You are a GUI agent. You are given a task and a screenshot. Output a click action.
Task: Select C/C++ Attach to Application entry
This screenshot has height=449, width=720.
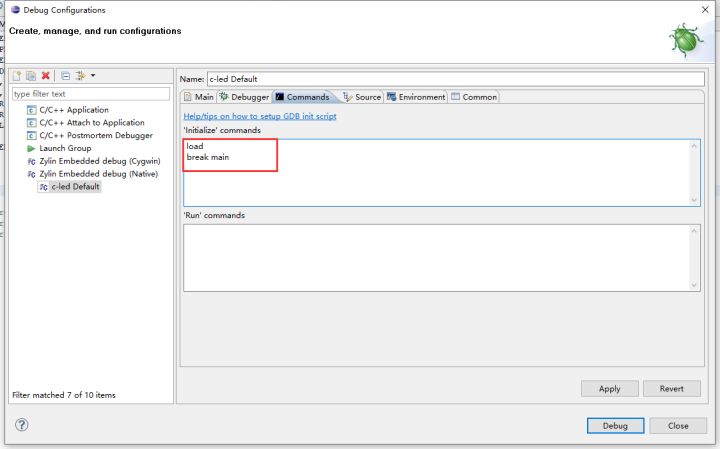coord(91,123)
